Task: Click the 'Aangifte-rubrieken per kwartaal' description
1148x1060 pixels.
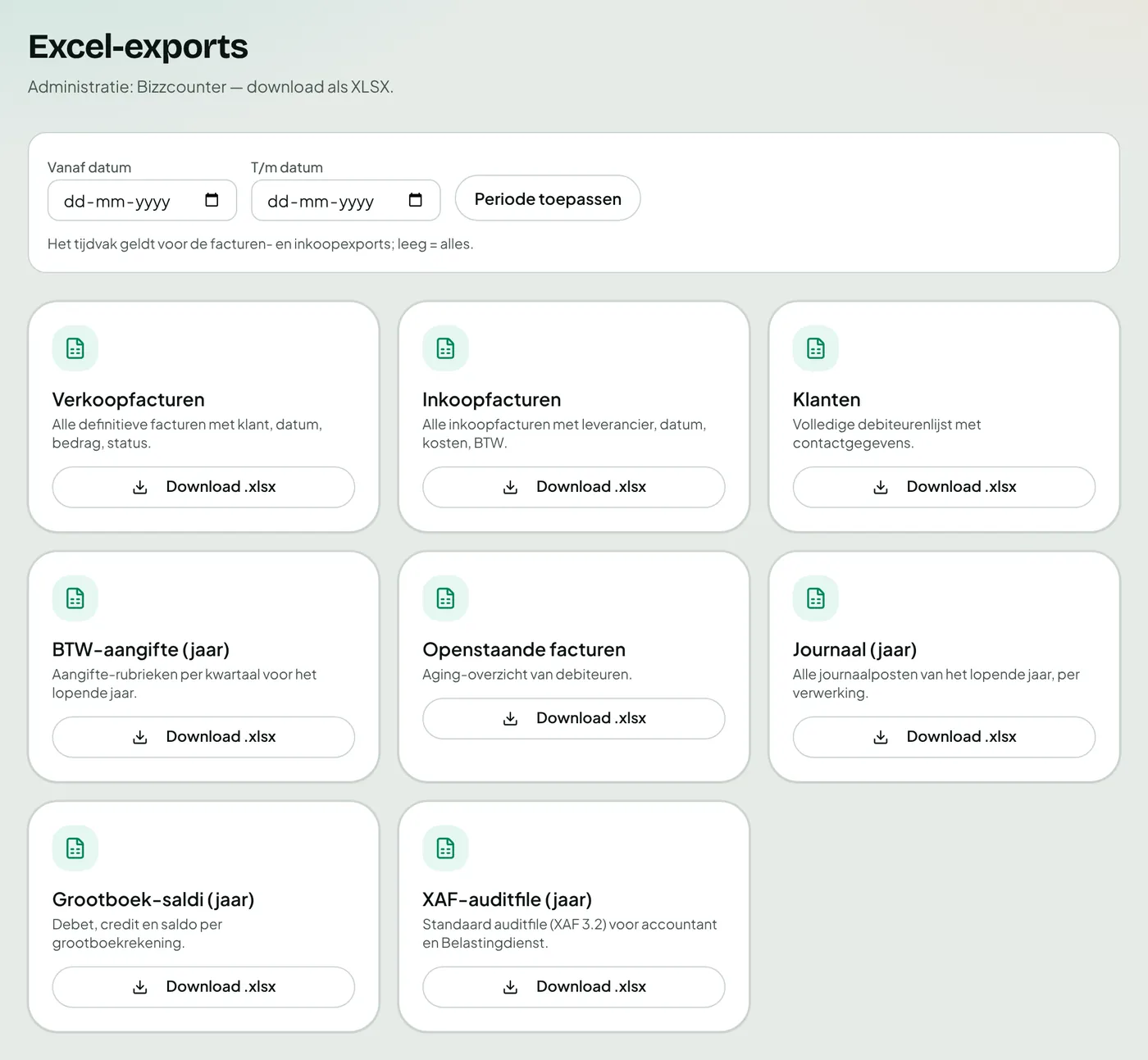Action: [x=184, y=684]
